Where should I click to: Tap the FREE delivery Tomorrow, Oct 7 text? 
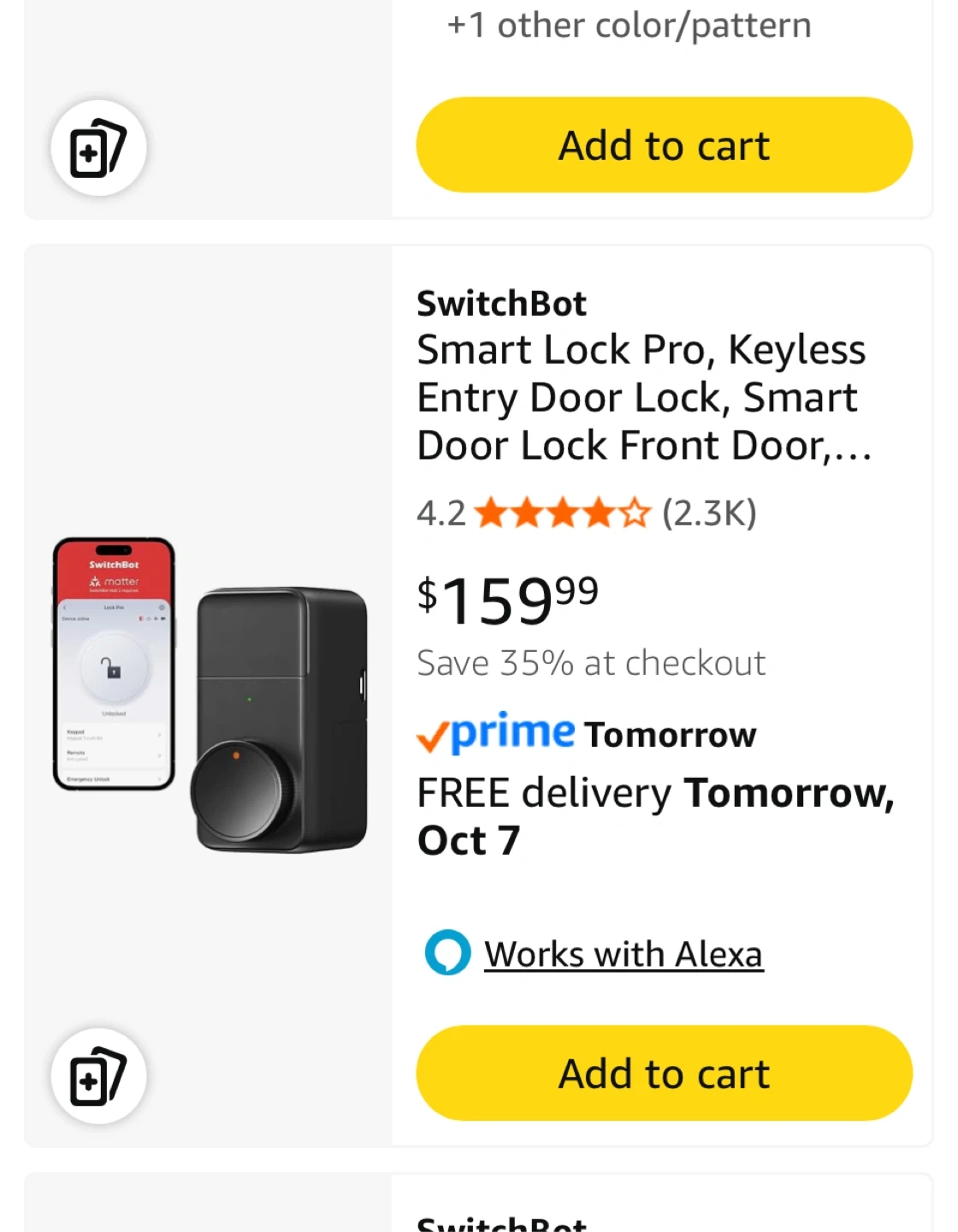655,815
